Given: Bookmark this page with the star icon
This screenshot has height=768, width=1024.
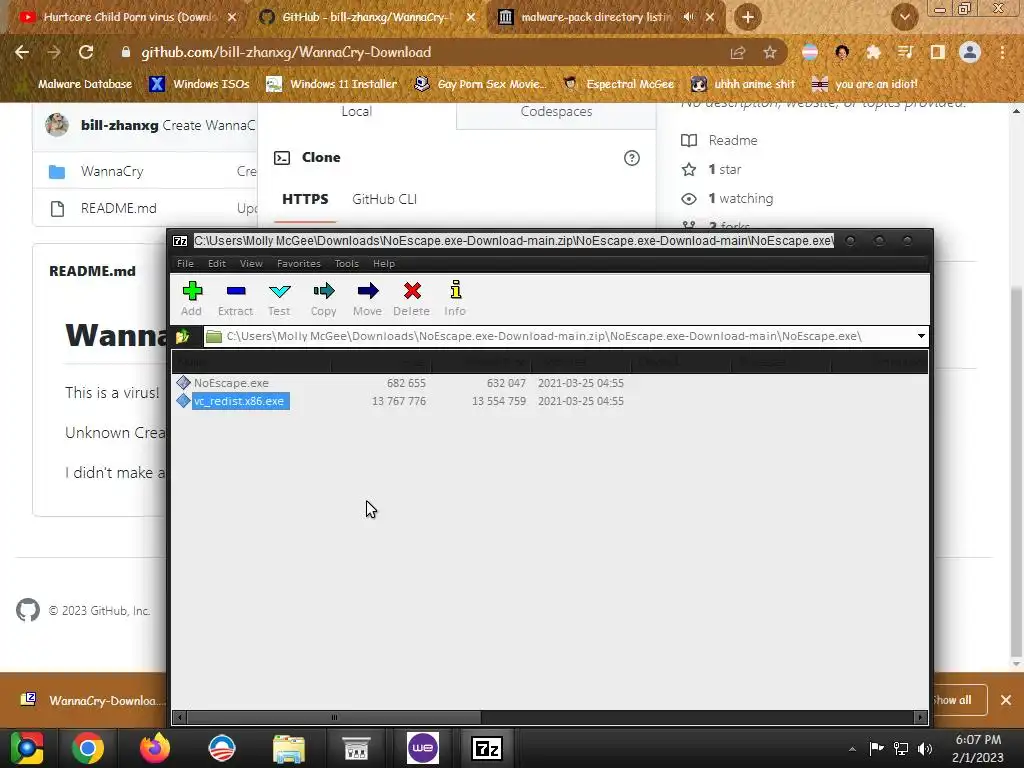Looking at the screenshot, I should pos(770,53).
